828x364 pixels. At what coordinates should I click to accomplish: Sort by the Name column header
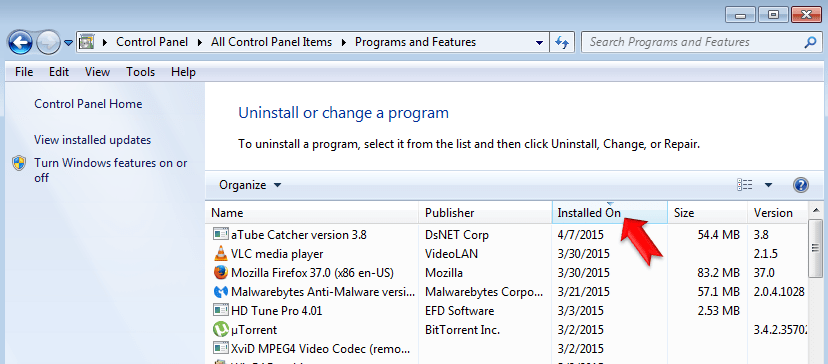tap(312, 213)
